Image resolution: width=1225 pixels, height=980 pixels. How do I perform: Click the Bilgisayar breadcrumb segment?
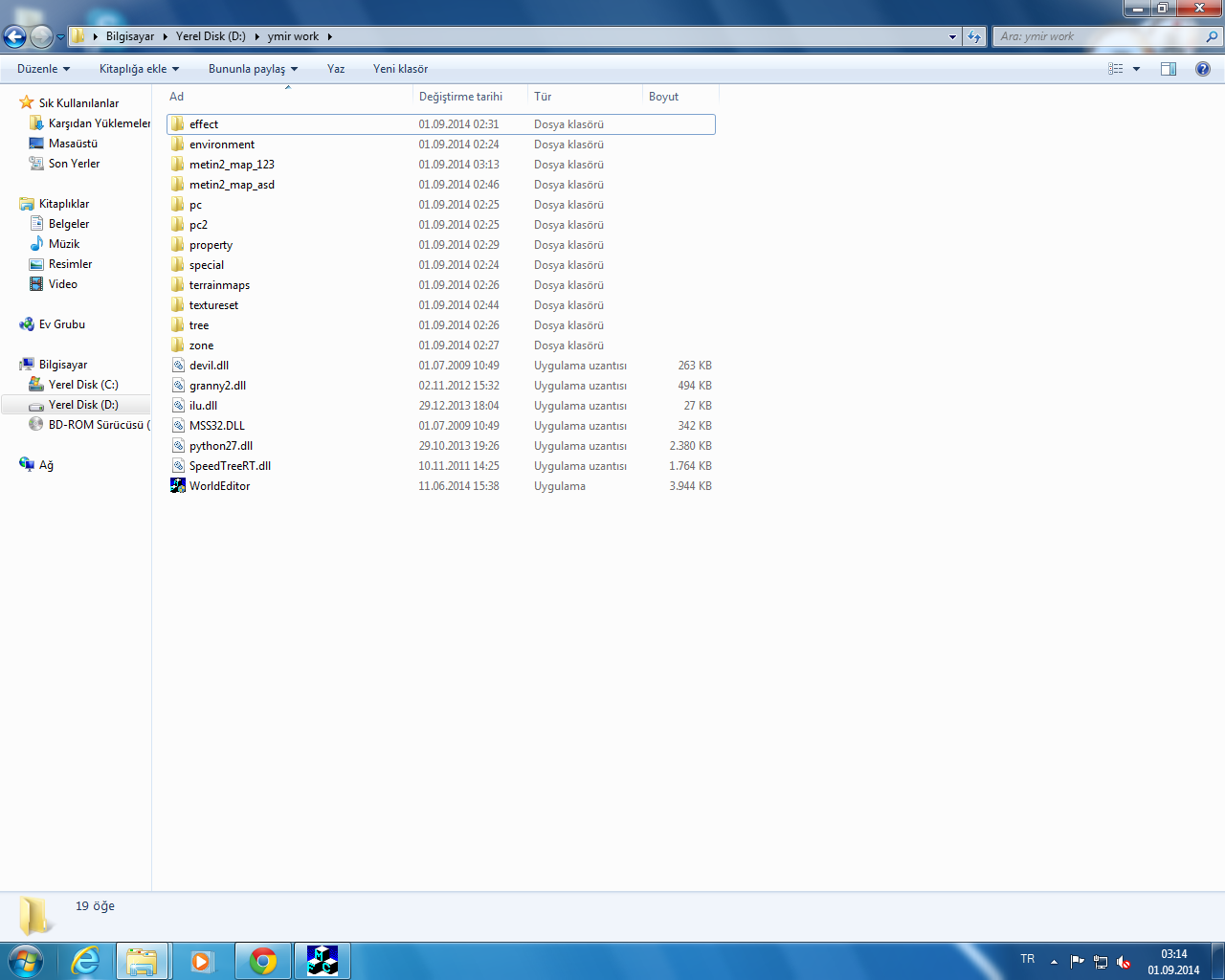[130, 36]
